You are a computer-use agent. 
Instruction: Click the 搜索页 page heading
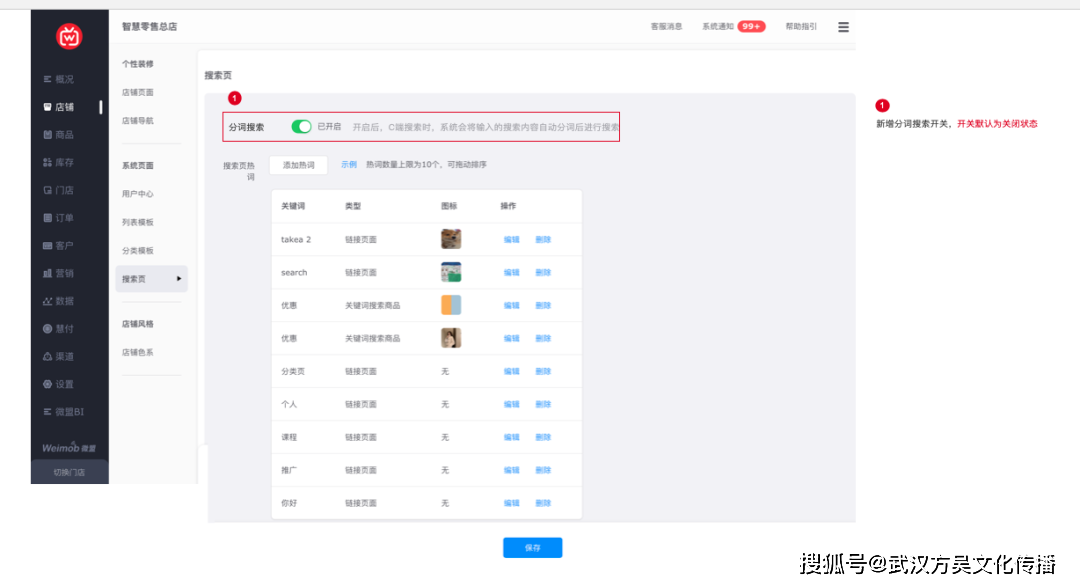pos(218,75)
